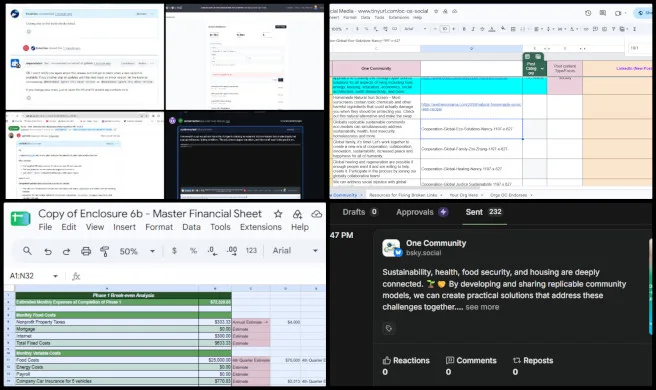Toggle italic in Social Media sheet toolbar

473,29
